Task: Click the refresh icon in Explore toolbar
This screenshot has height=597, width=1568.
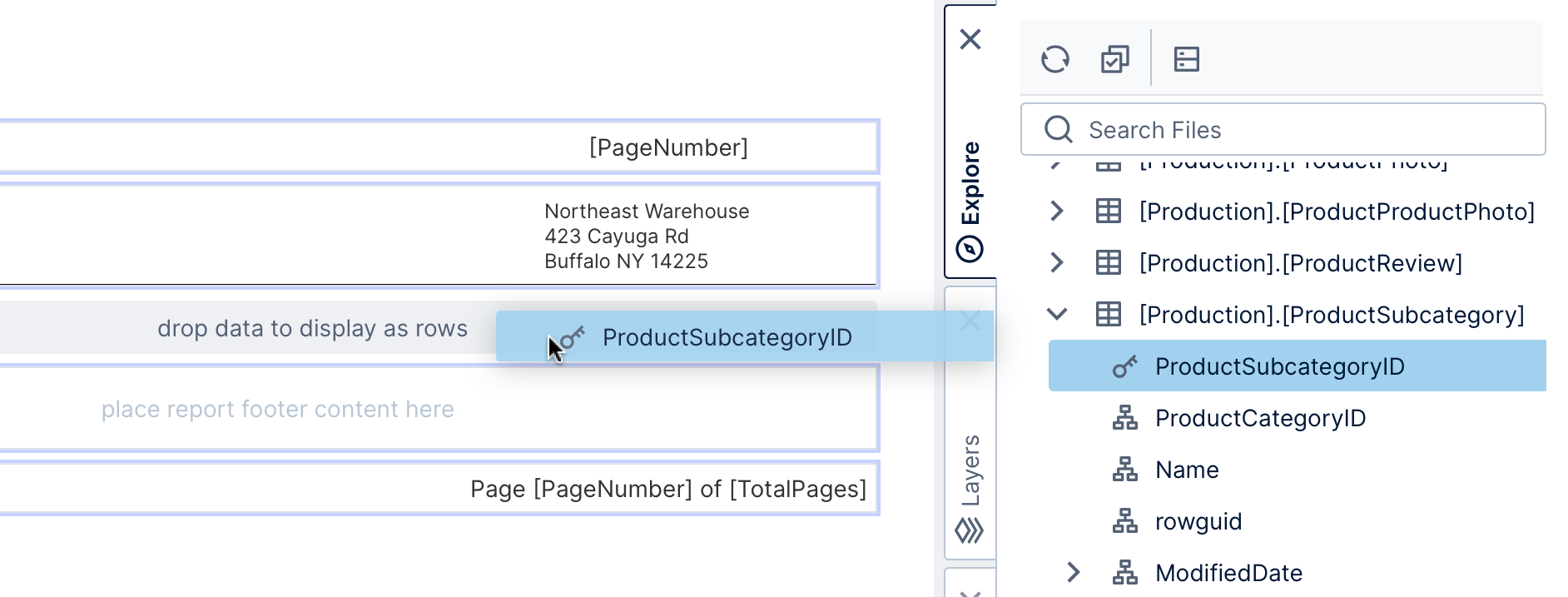Action: [x=1054, y=59]
